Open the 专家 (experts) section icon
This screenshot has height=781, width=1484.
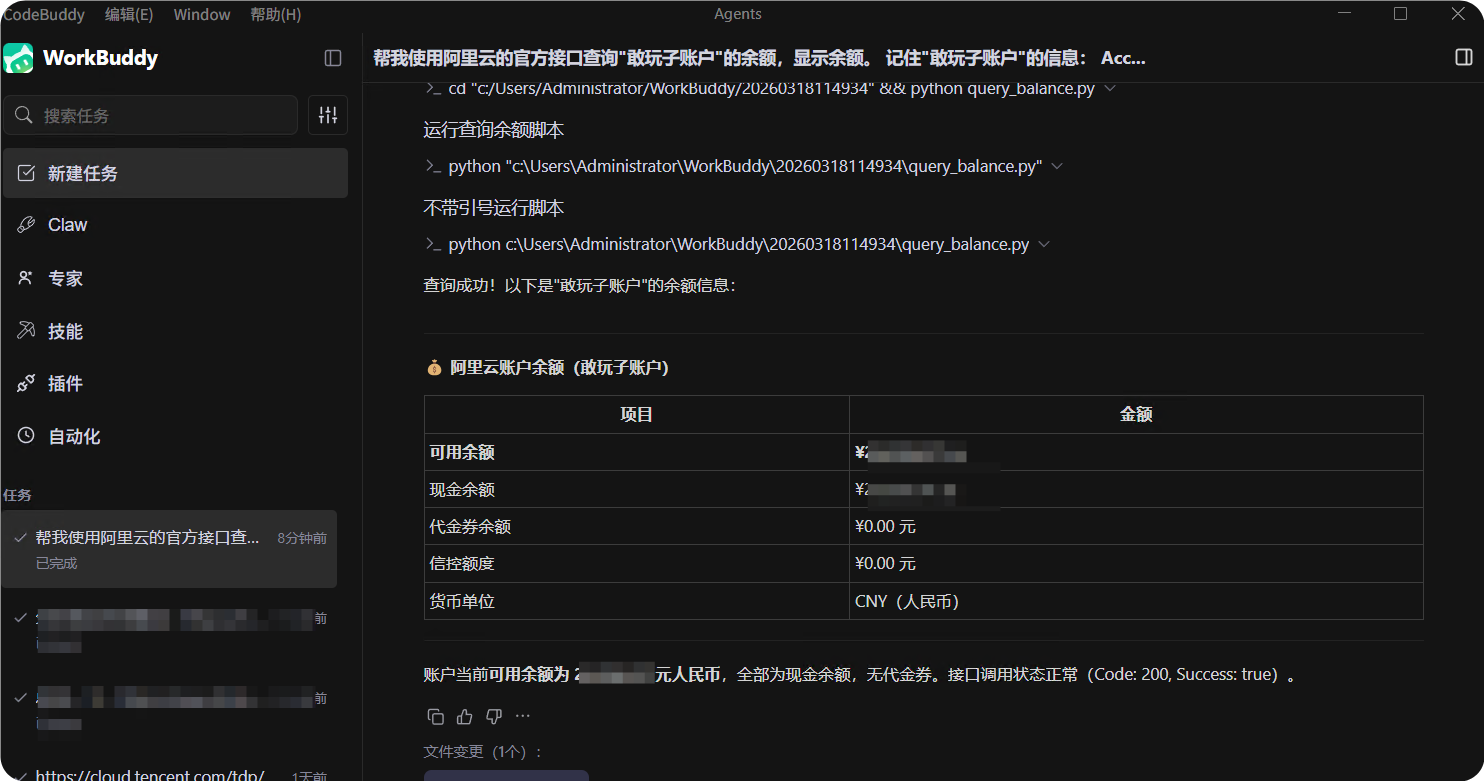point(26,277)
